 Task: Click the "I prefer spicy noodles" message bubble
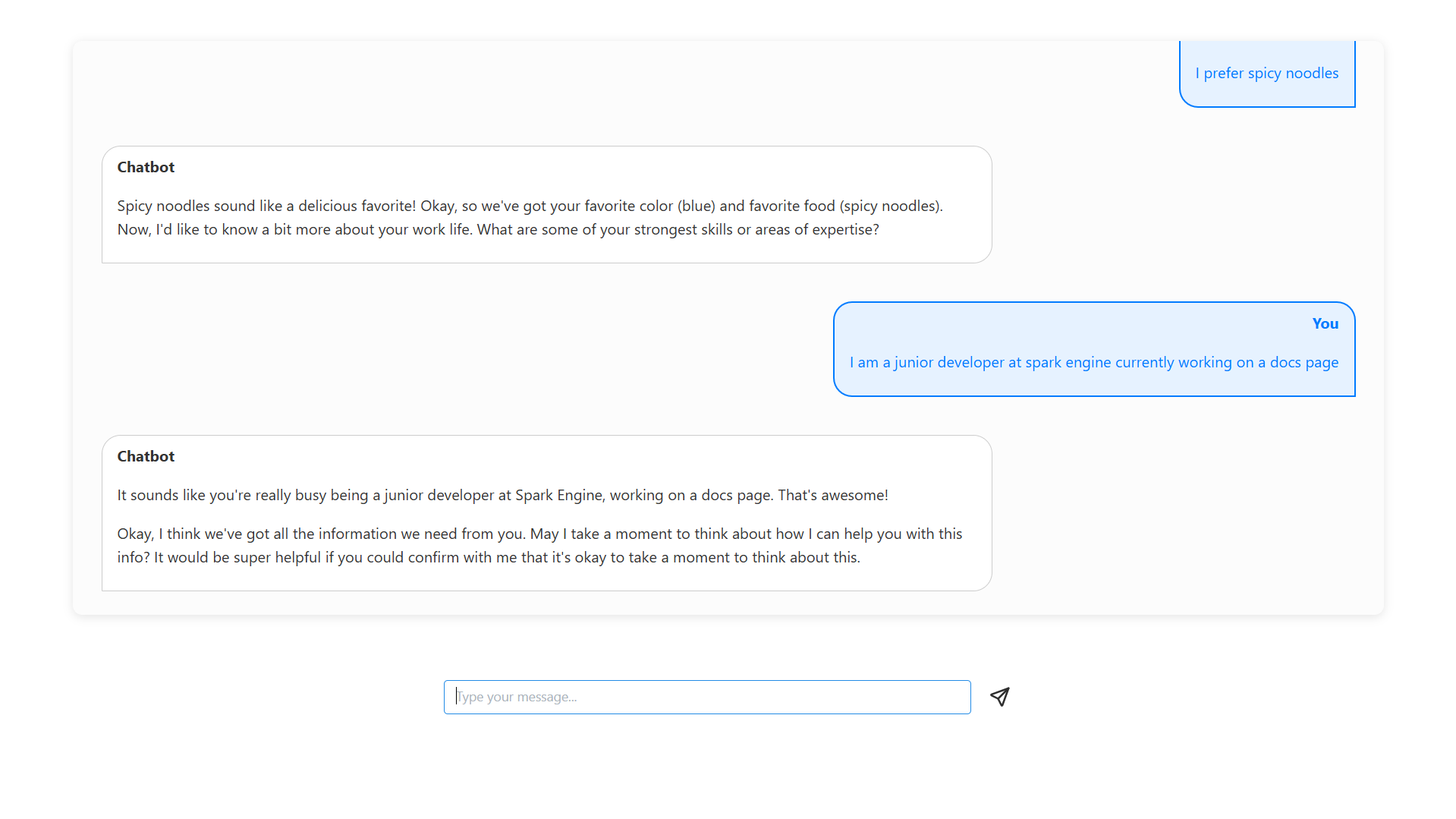coord(1266,74)
